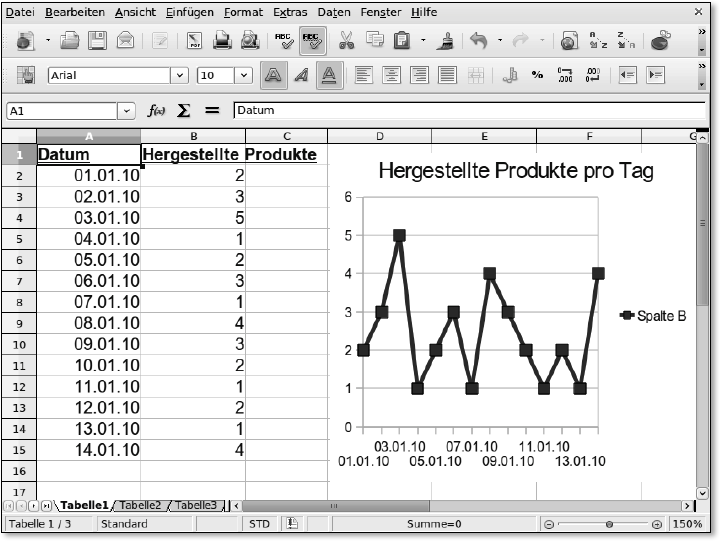721x541 pixels.
Task: Expand the Name Box cell reference dropdown
Action: (x=125, y=111)
